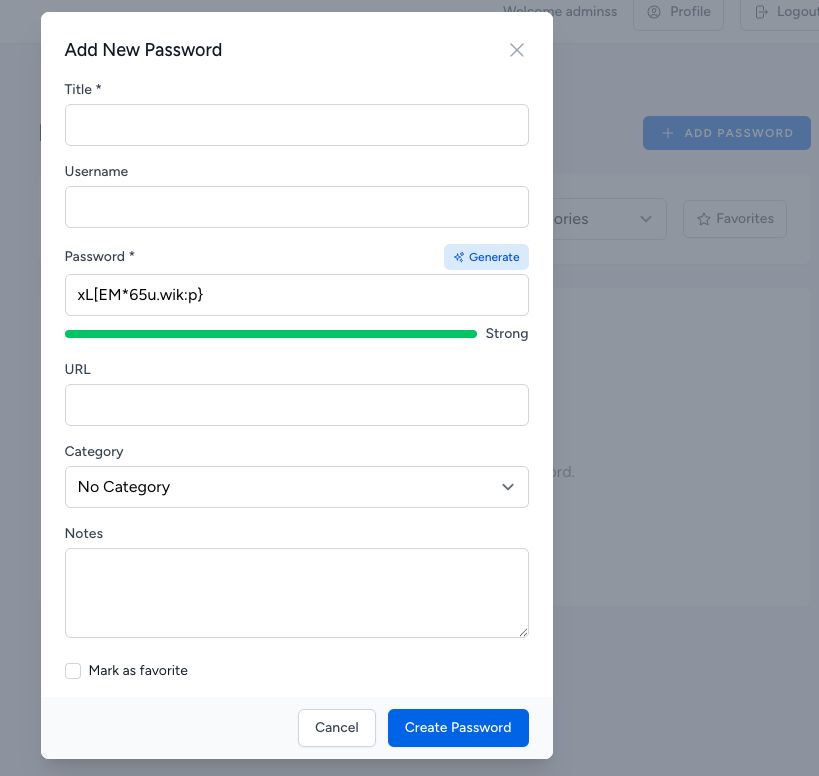Click the Password field with generated value

296,295
